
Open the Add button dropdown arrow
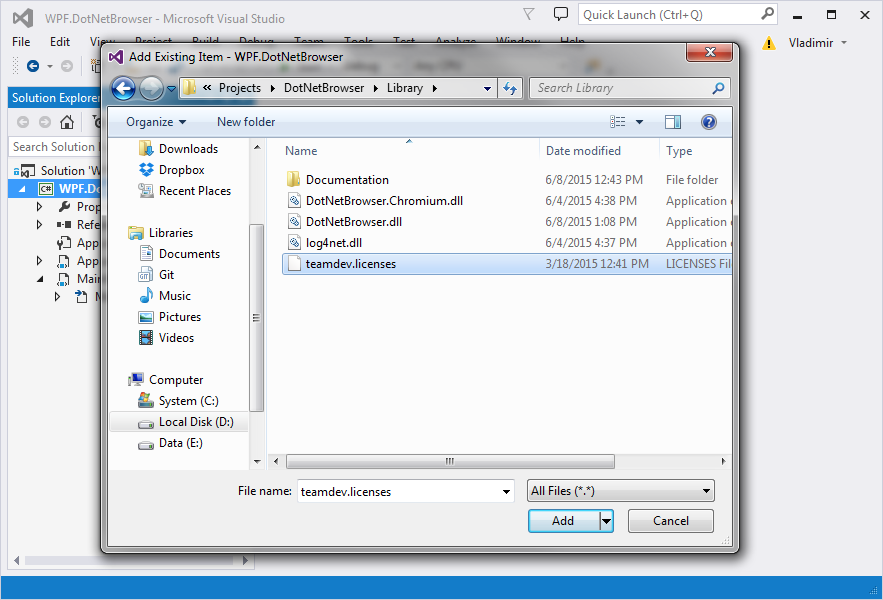(606, 521)
